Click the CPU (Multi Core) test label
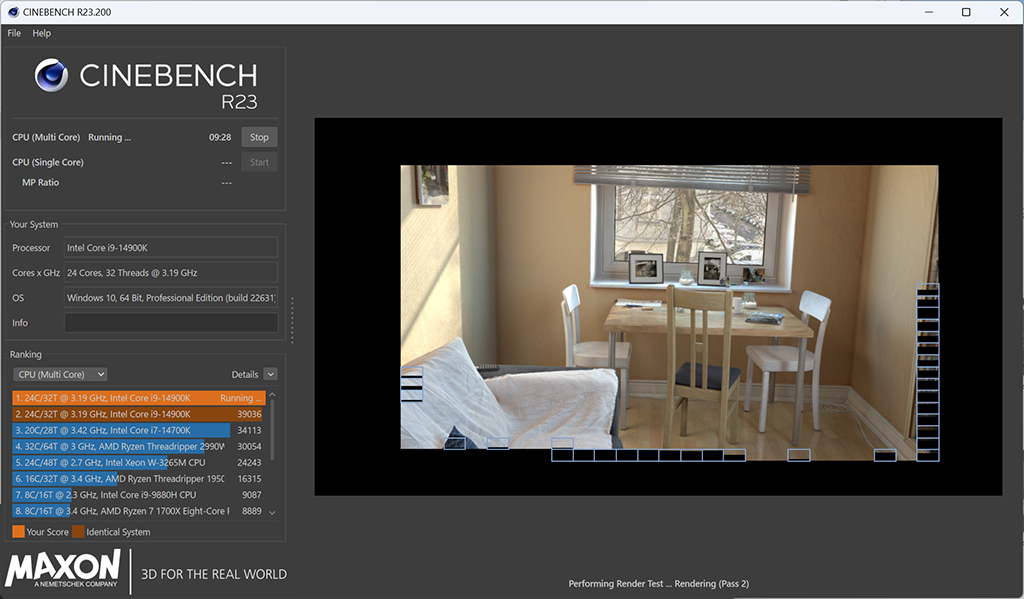Screen dimensions: 1024x599 tap(46, 137)
